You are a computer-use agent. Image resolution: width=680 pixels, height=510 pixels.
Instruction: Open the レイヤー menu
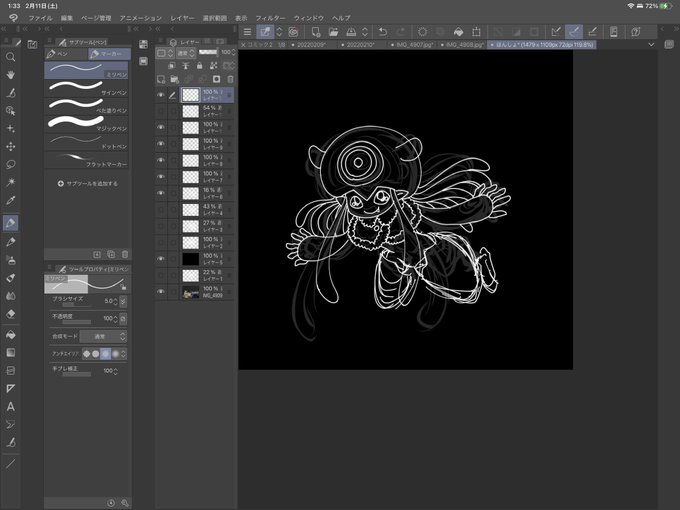coord(182,18)
